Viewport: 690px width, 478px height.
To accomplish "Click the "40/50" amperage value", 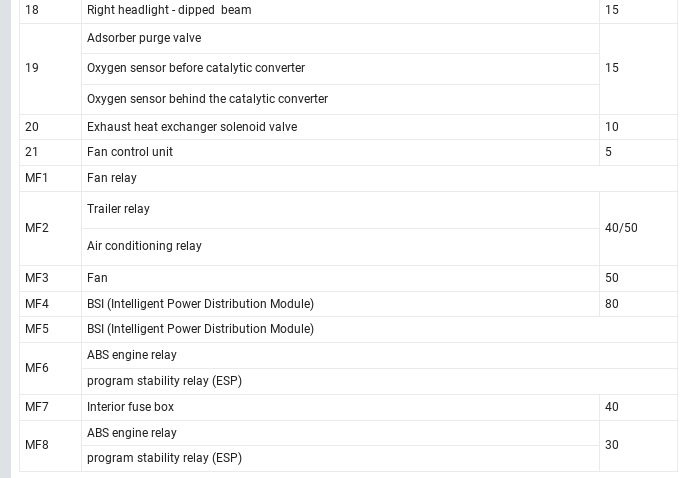I will tap(621, 228).
